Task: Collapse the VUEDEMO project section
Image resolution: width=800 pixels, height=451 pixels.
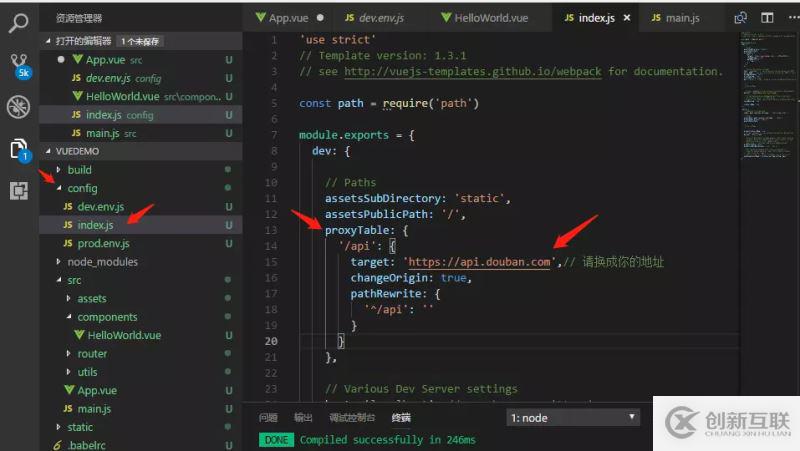Action: [140, 151]
